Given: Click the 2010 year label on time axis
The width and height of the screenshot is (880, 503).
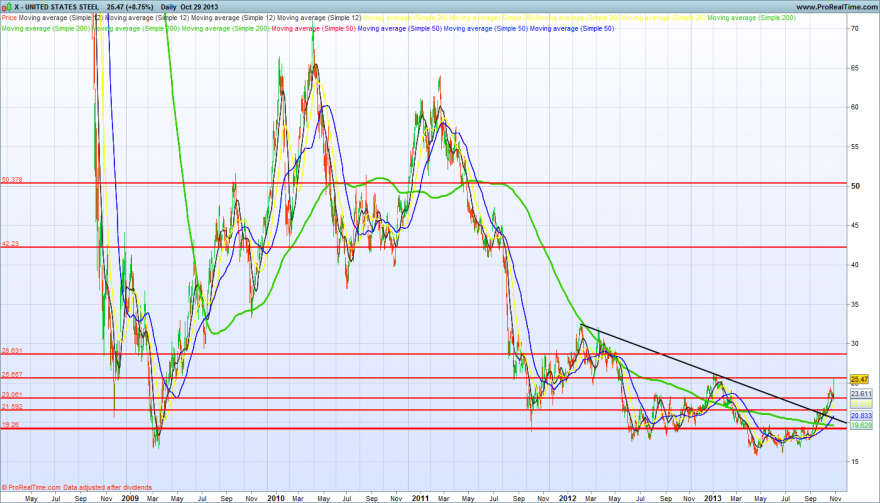Looking at the screenshot, I should [x=276, y=497].
